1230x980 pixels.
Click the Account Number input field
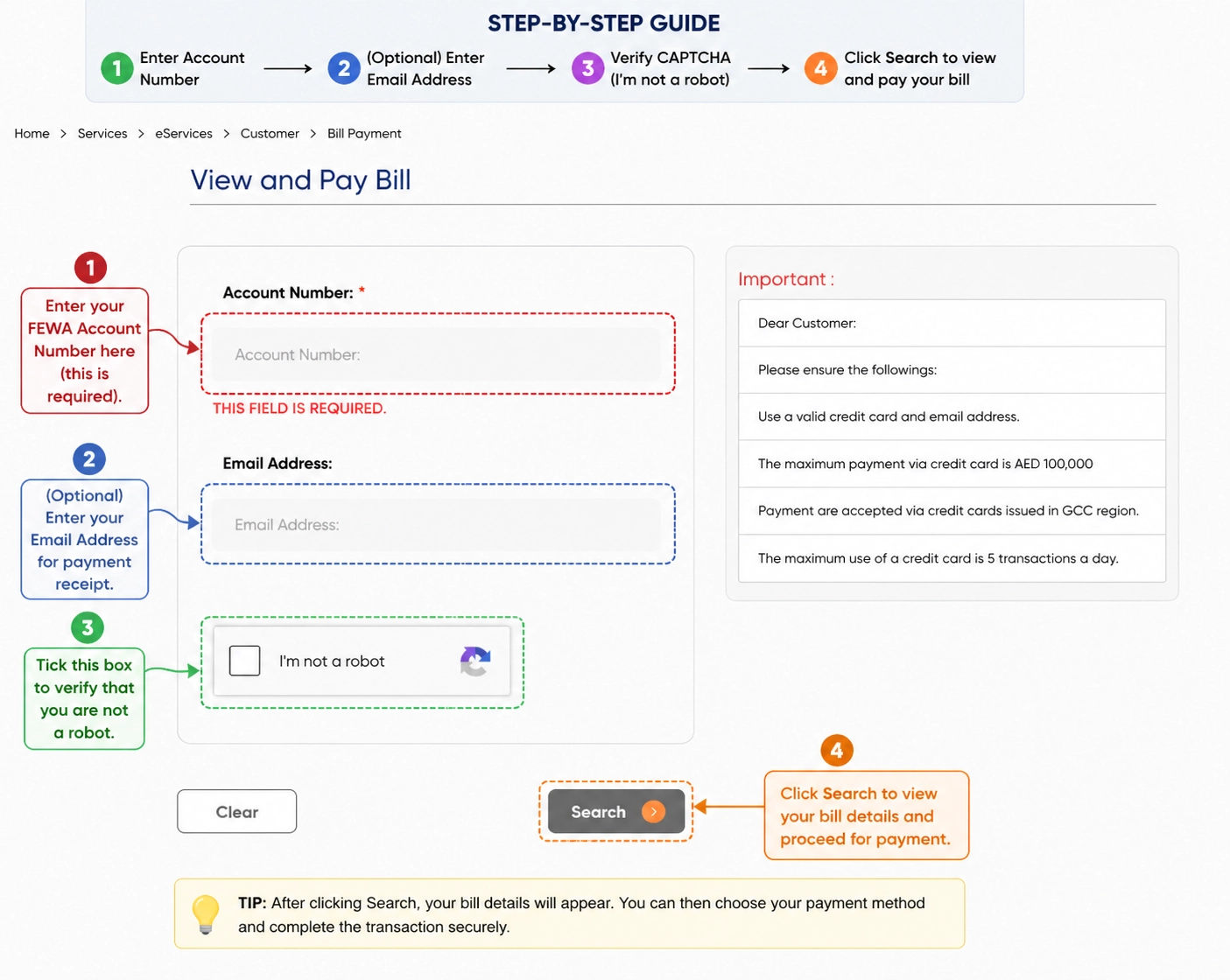coord(436,354)
